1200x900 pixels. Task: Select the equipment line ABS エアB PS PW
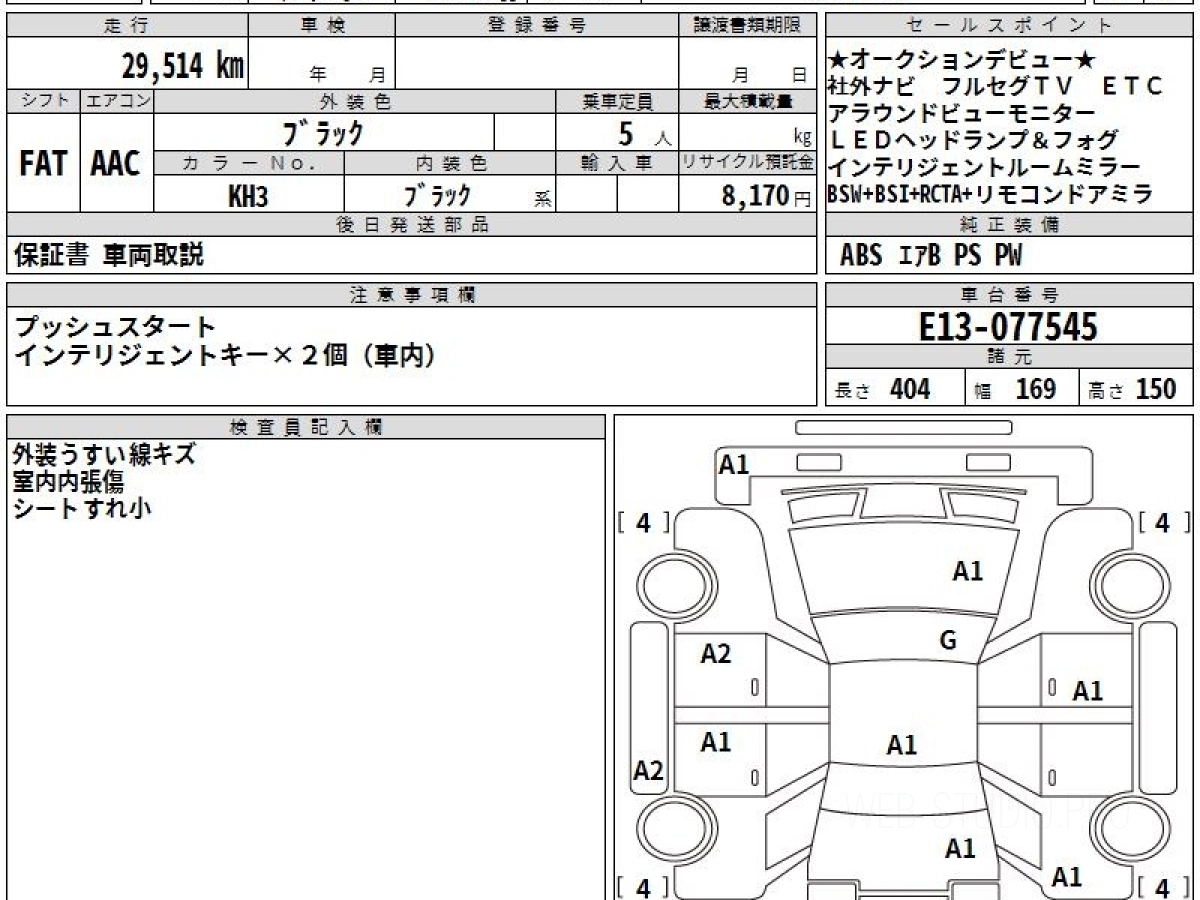[931, 256]
